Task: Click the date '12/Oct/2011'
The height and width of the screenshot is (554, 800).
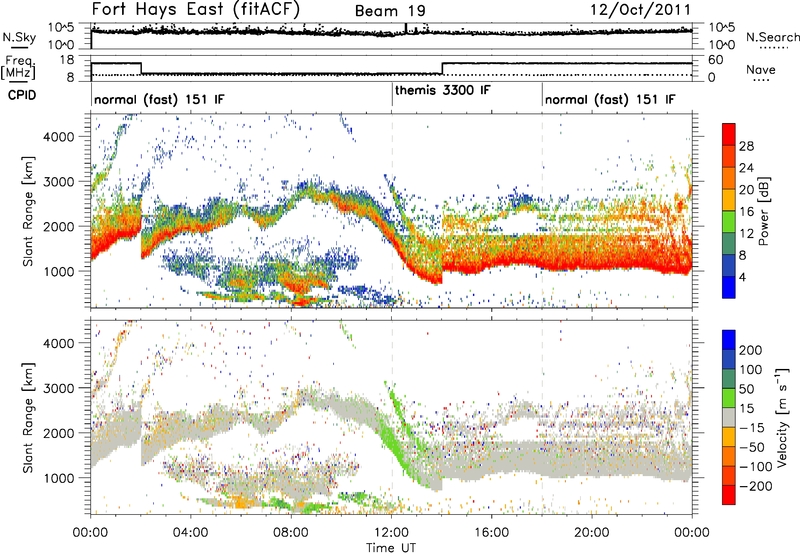Action: (641, 10)
